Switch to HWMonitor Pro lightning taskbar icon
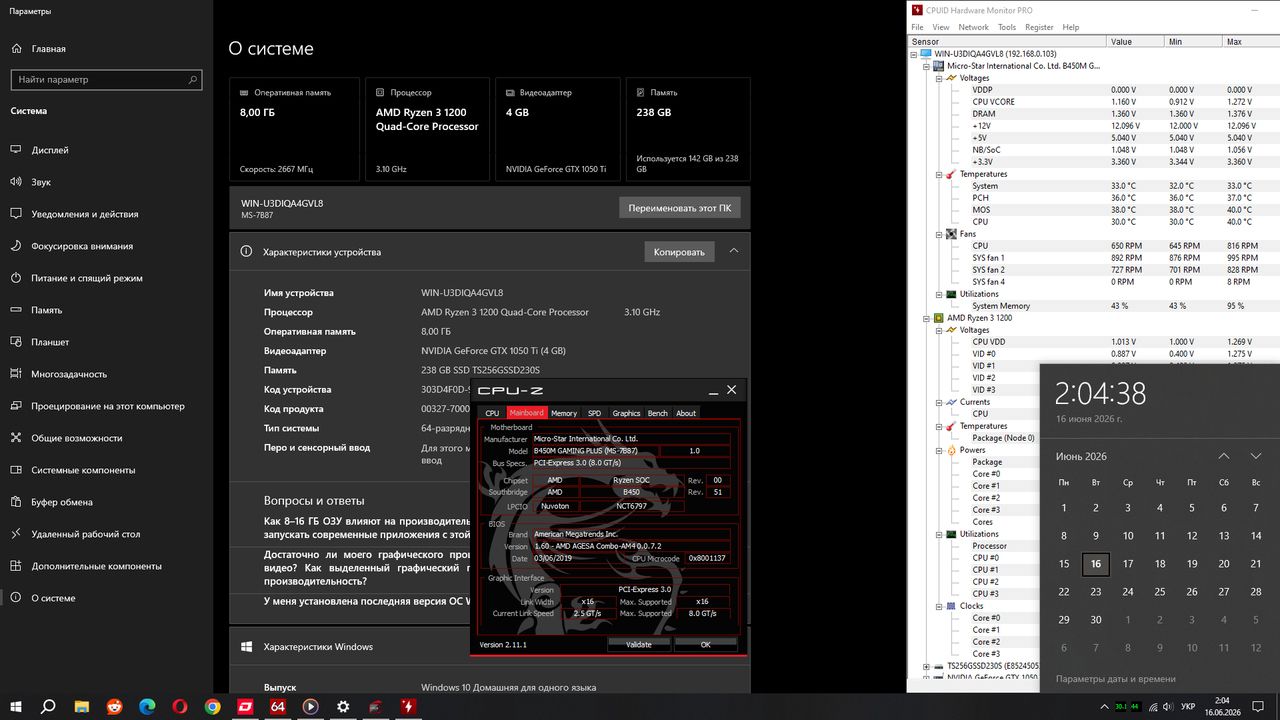 click(x=408, y=707)
